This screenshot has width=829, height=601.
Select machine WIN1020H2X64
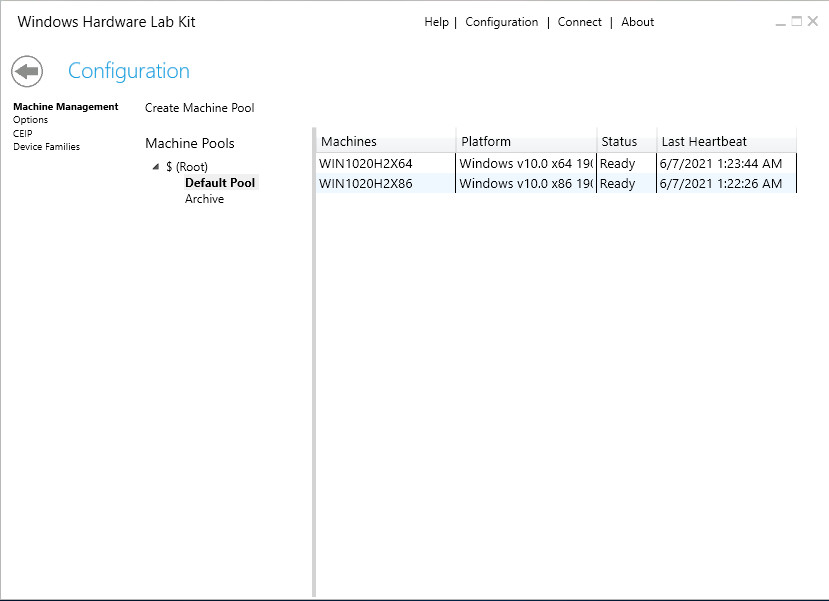[x=365, y=163]
